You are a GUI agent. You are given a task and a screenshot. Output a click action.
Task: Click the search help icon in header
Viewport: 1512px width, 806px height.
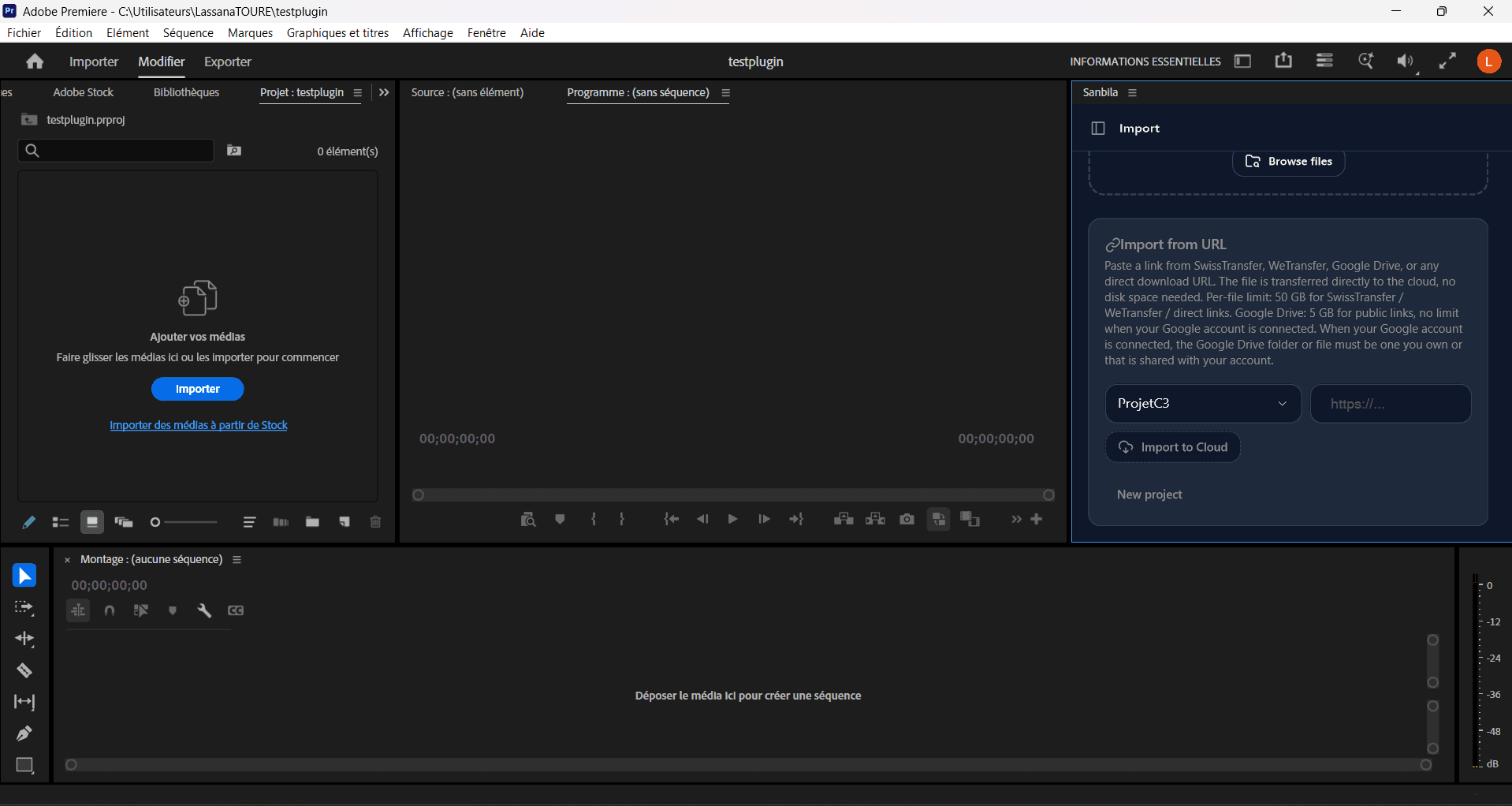point(1365,61)
